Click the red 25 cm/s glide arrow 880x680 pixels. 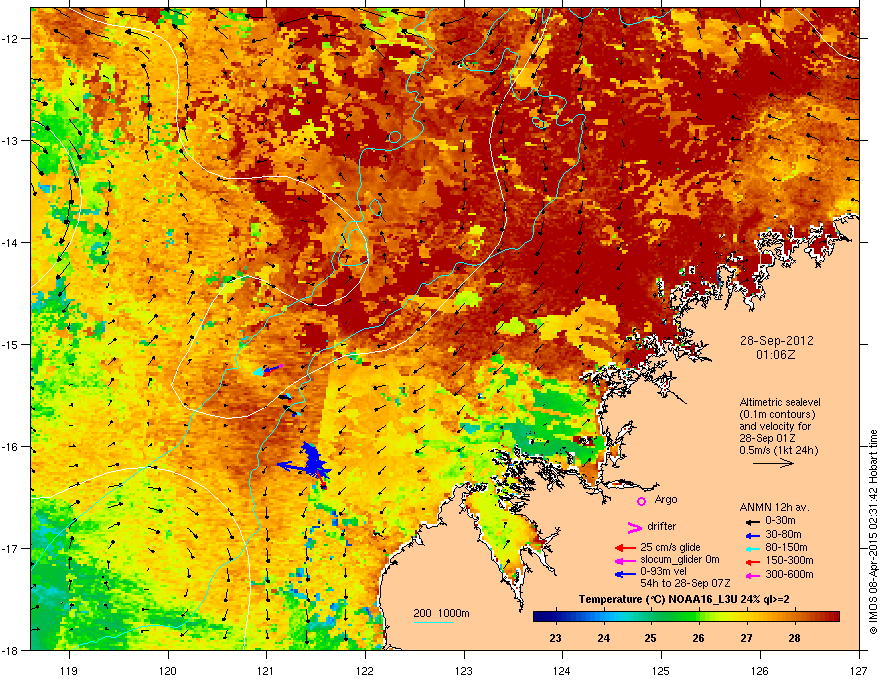(x=625, y=548)
